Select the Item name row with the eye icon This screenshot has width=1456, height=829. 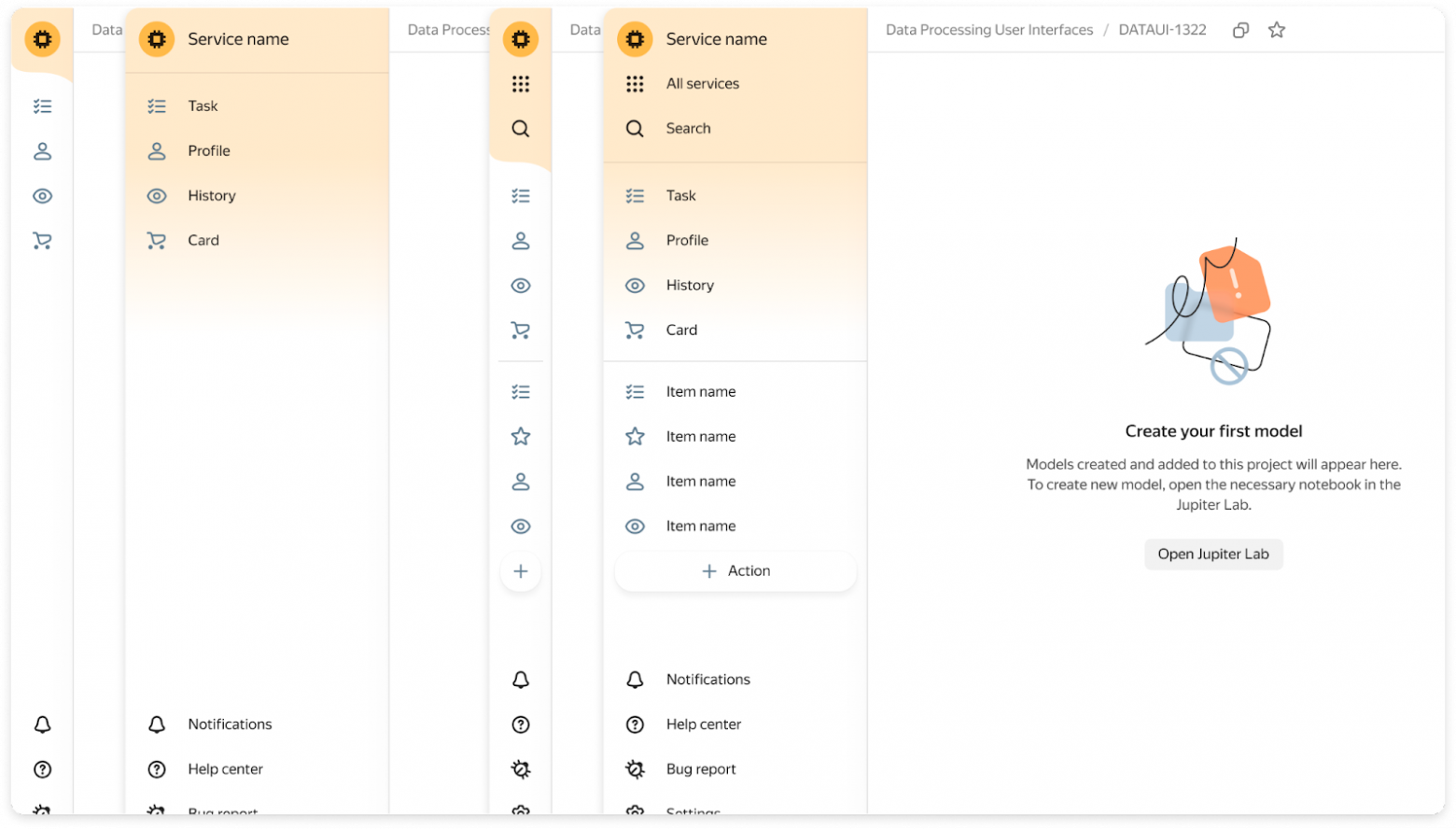[x=735, y=527]
